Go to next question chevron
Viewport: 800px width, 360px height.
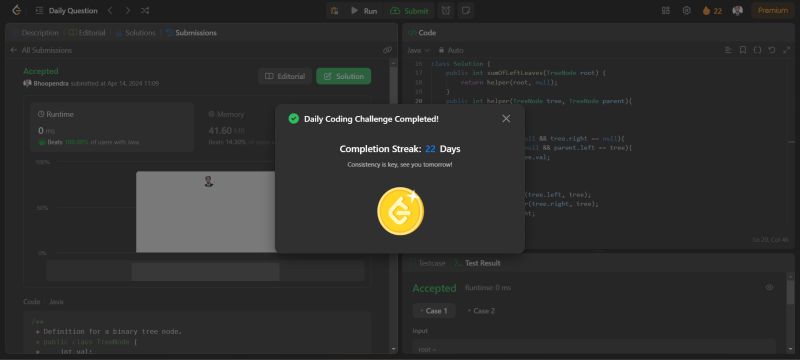[x=128, y=10]
